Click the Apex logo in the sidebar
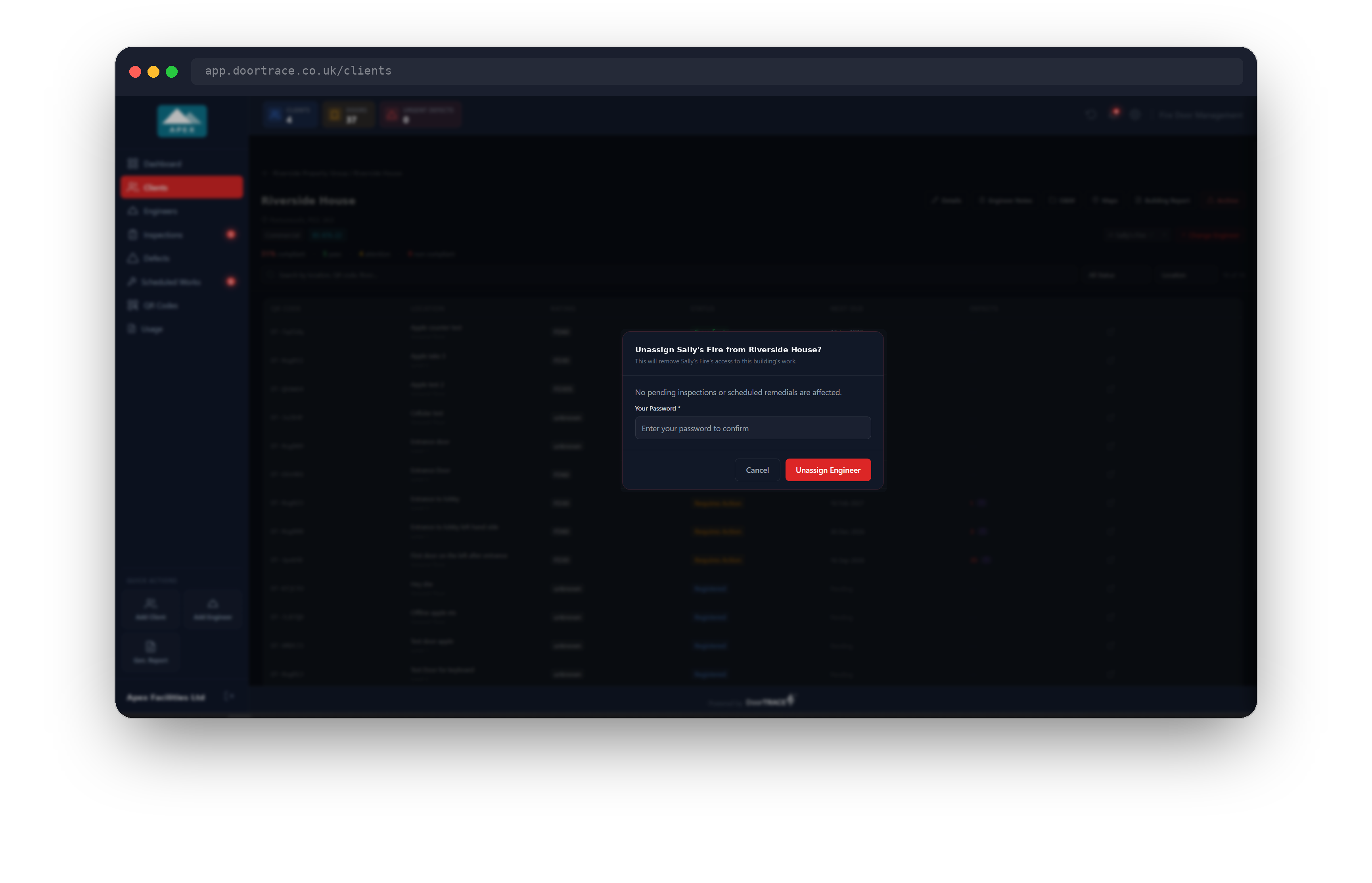 pos(182,121)
